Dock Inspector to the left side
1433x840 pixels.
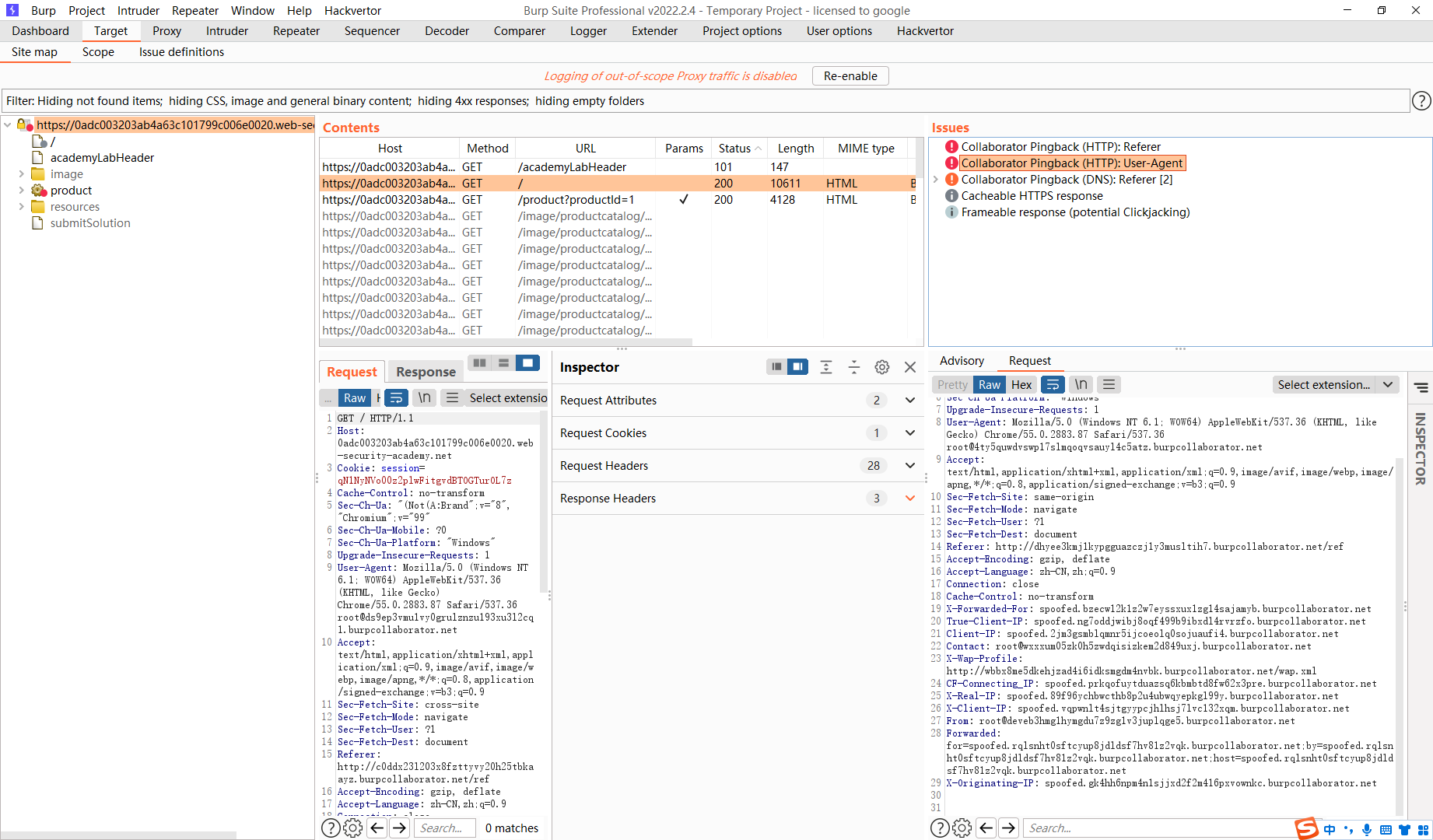point(776,367)
